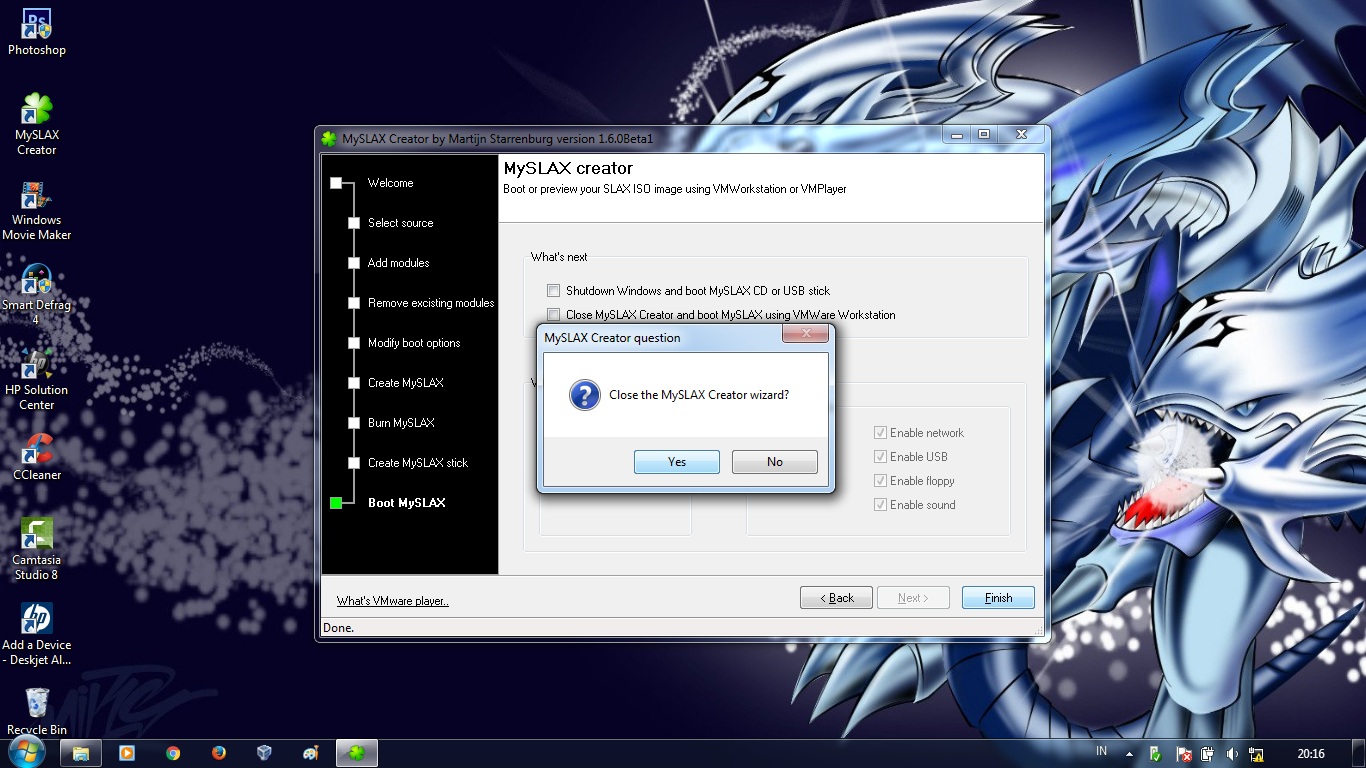The image size is (1366, 768).
Task: Open the Action Center flag tray icon
Action: tap(1182, 754)
